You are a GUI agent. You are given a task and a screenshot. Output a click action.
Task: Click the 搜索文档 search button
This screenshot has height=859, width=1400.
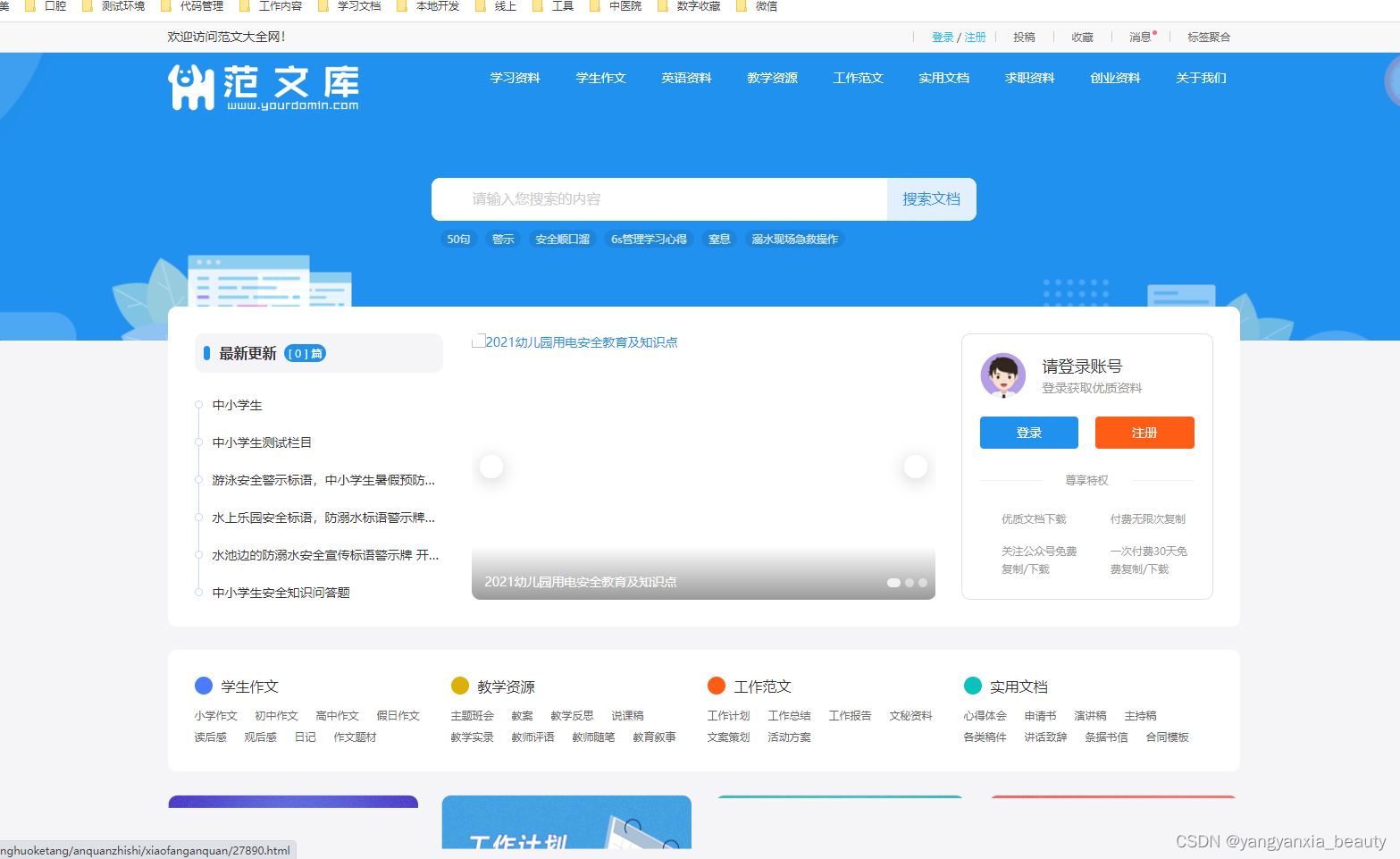click(x=931, y=199)
